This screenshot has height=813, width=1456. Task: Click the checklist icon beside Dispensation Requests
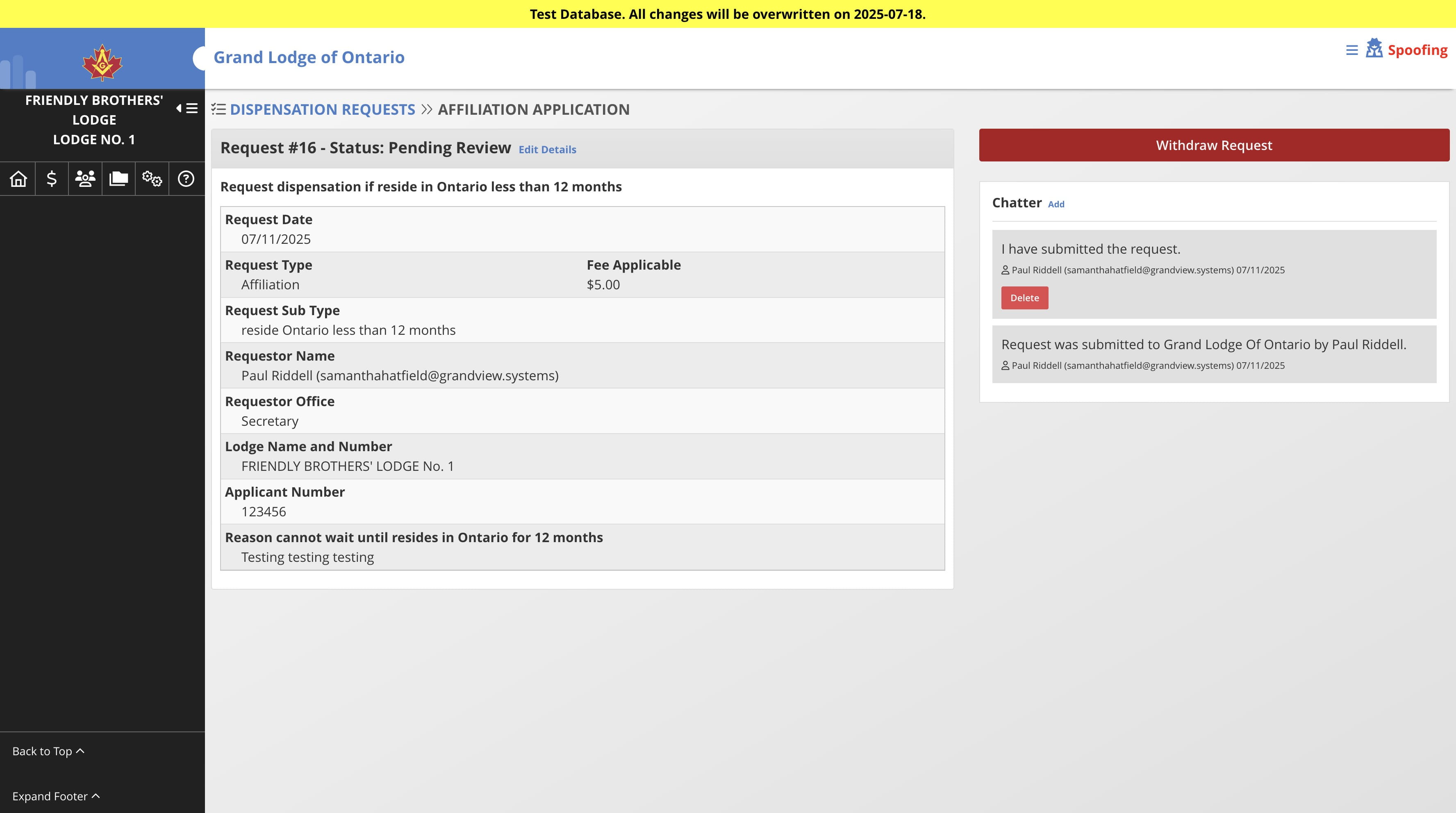[219, 109]
